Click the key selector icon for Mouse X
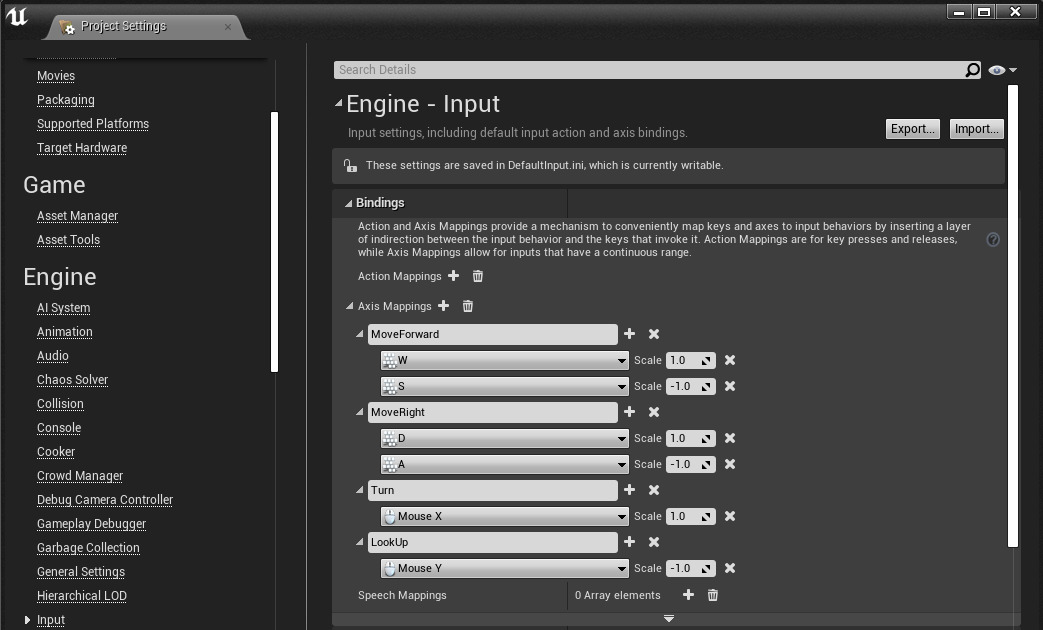This screenshot has height=630, width=1043. [390, 516]
